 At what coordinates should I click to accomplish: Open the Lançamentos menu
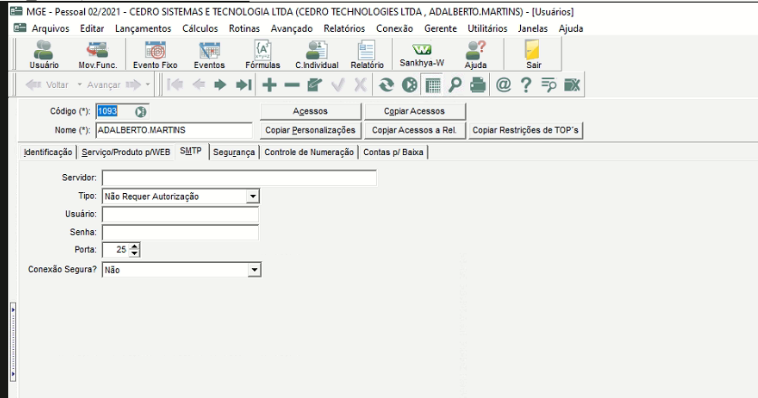[x=143, y=29]
